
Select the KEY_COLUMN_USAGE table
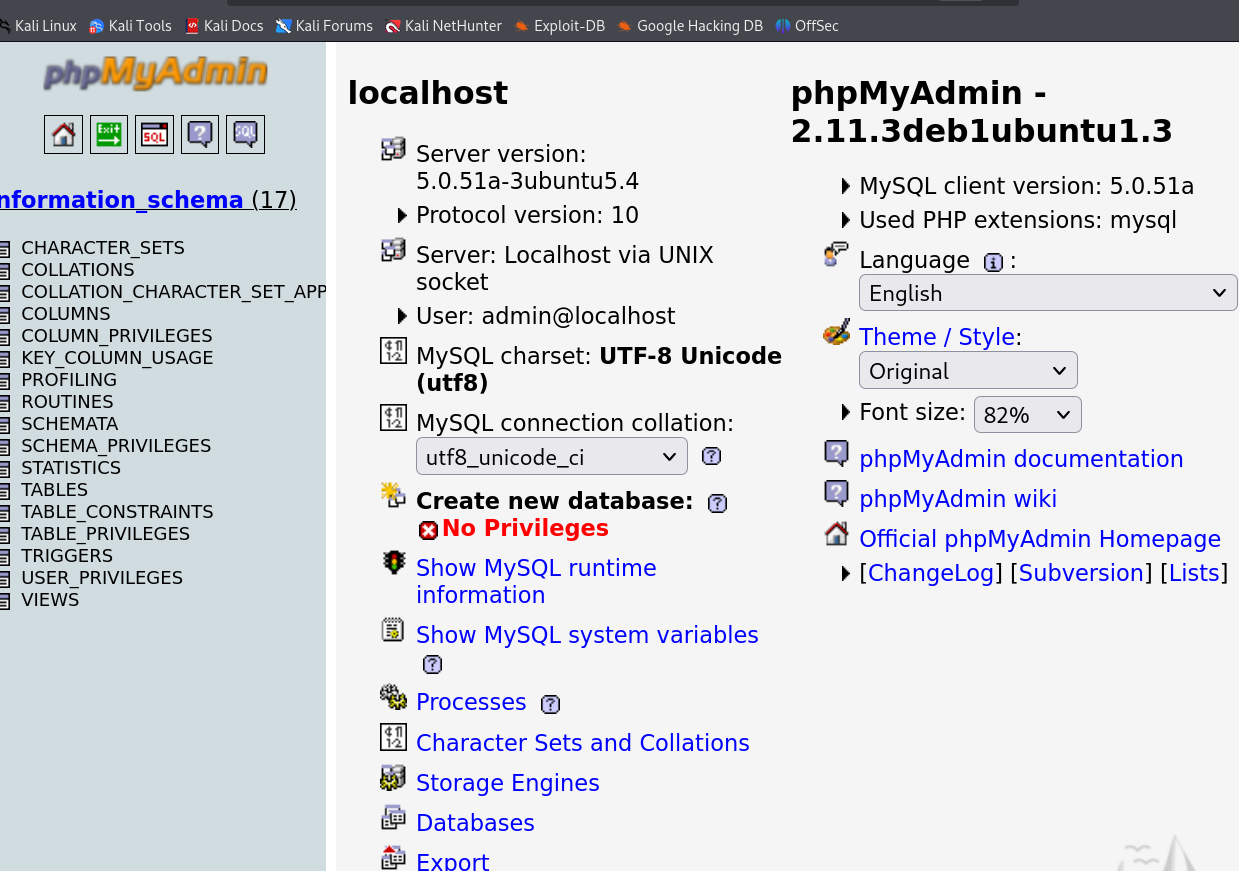pyautogui.click(x=117, y=358)
